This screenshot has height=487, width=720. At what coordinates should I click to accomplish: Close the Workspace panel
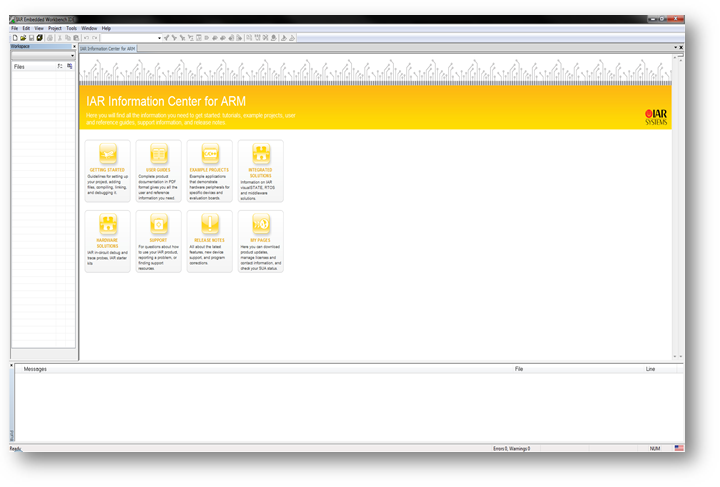74,46
